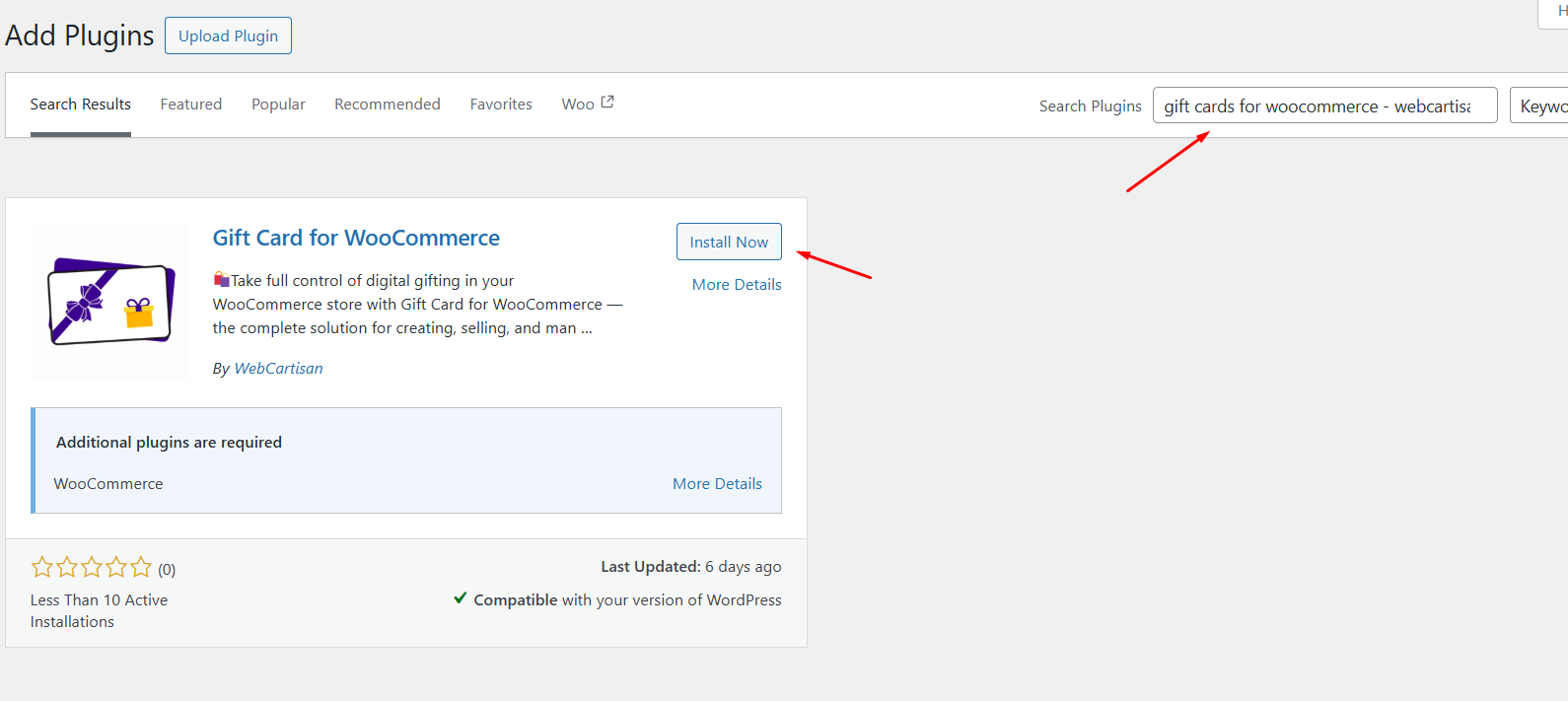Click the green compatibility checkmark icon
Image resolution: width=1568 pixels, height=701 pixels.
460,598
